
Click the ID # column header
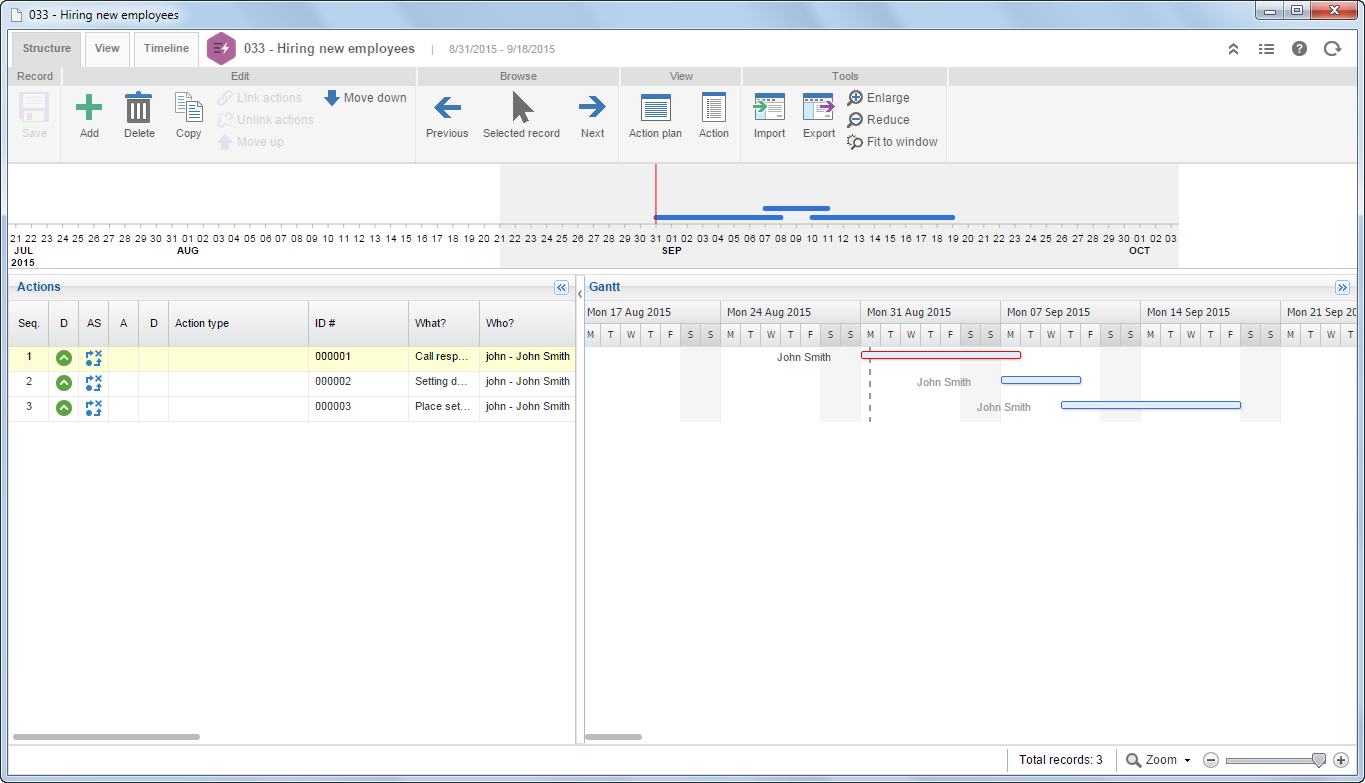pos(358,323)
